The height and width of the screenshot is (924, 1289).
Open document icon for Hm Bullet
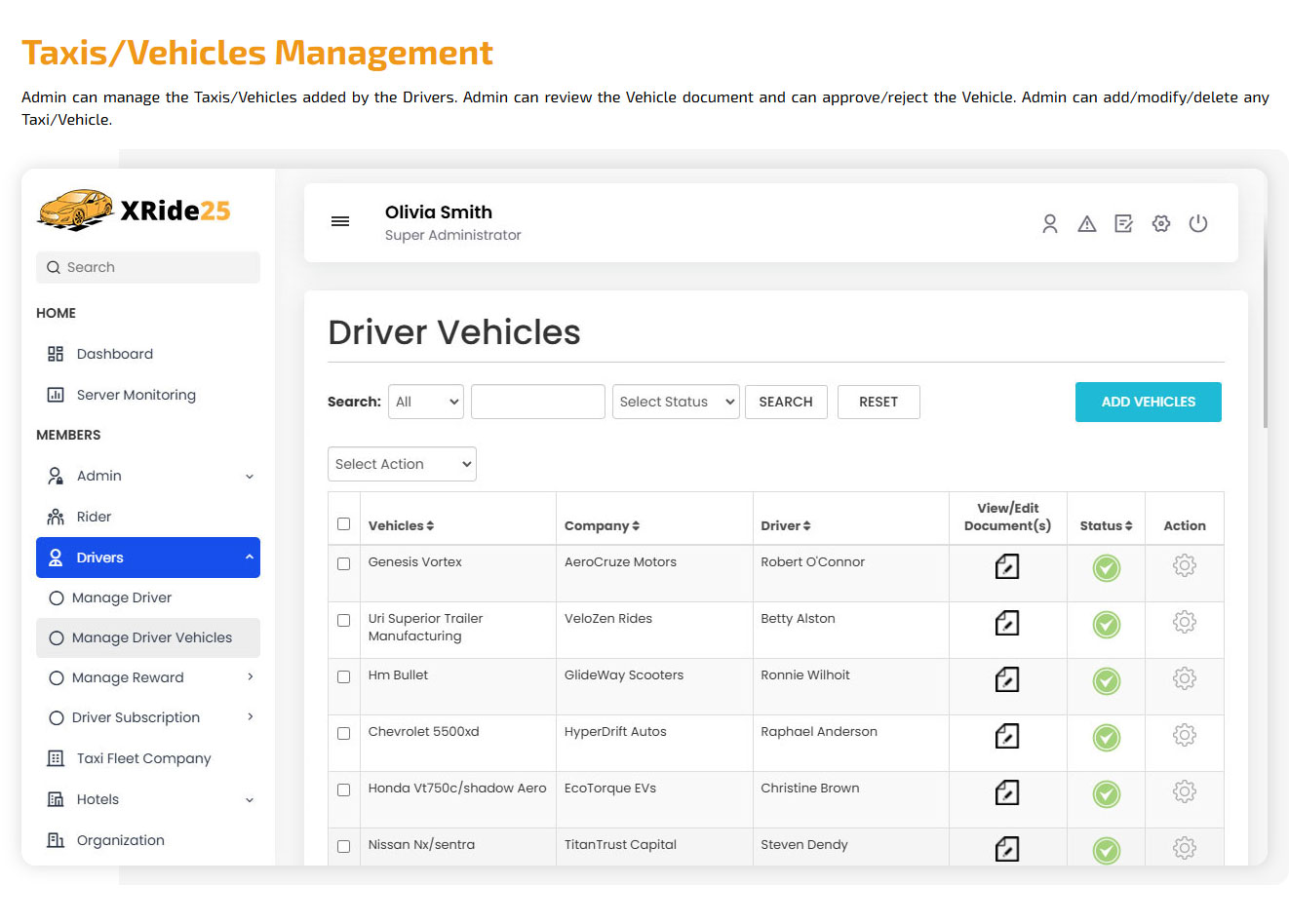coord(1007,679)
